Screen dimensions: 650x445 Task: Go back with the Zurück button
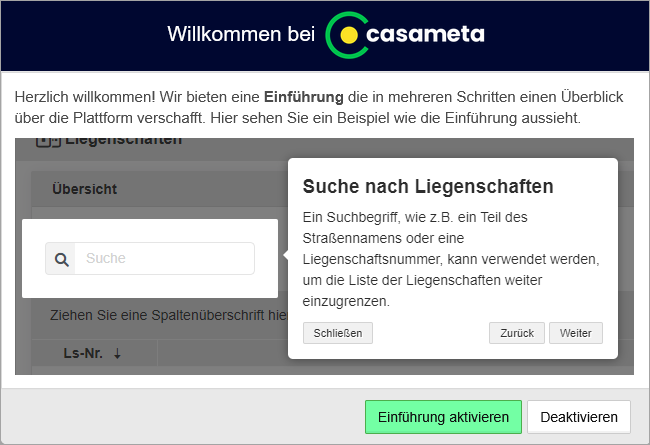517,333
